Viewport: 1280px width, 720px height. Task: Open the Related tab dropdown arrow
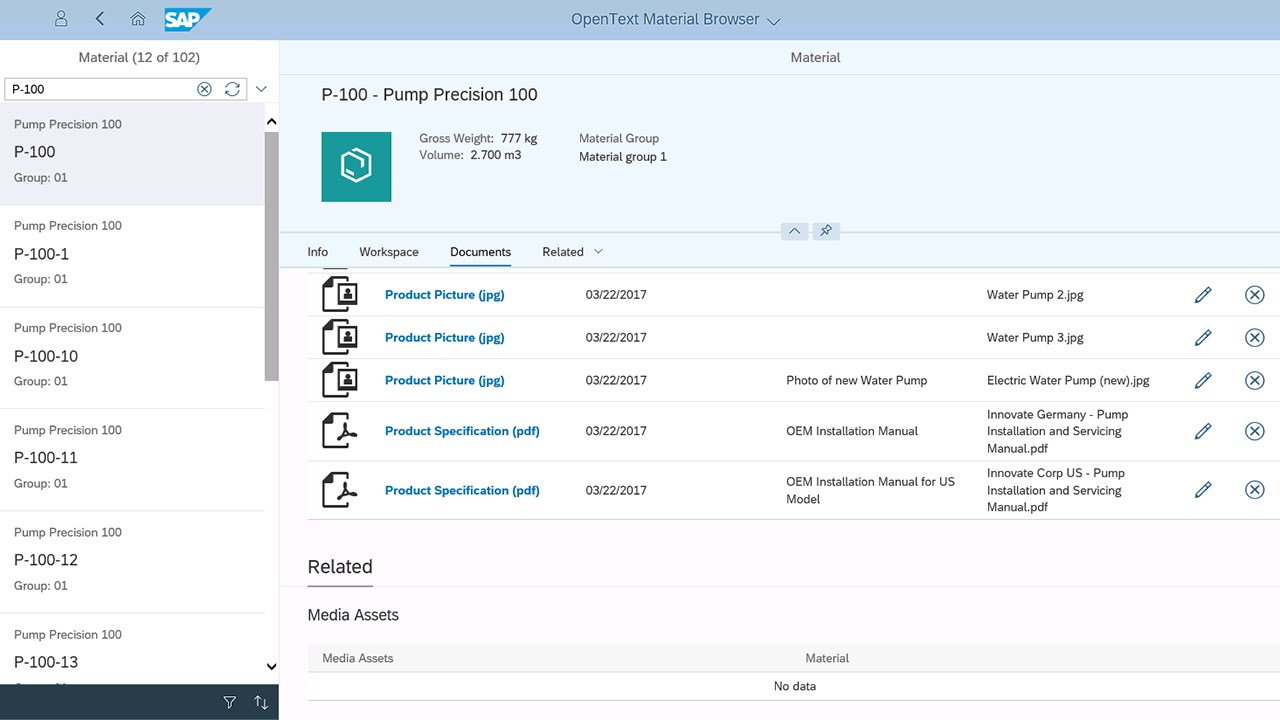[599, 252]
